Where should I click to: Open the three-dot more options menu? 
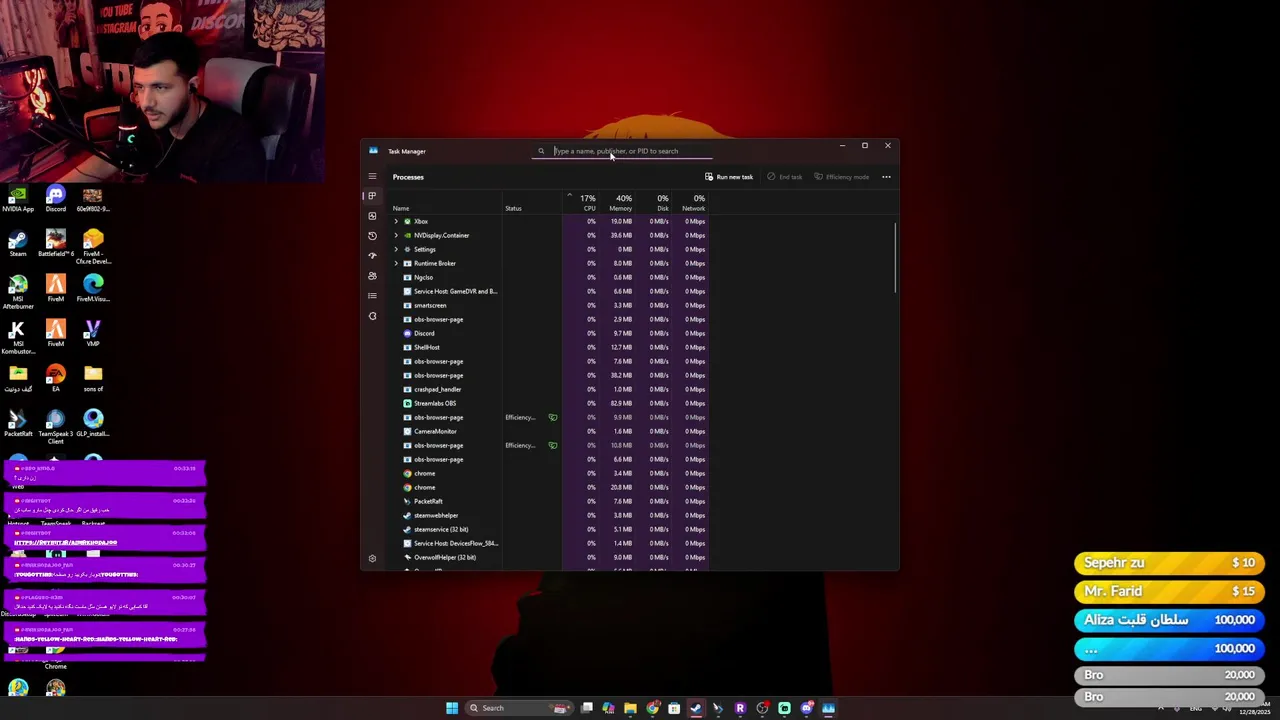click(x=886, y=177)
